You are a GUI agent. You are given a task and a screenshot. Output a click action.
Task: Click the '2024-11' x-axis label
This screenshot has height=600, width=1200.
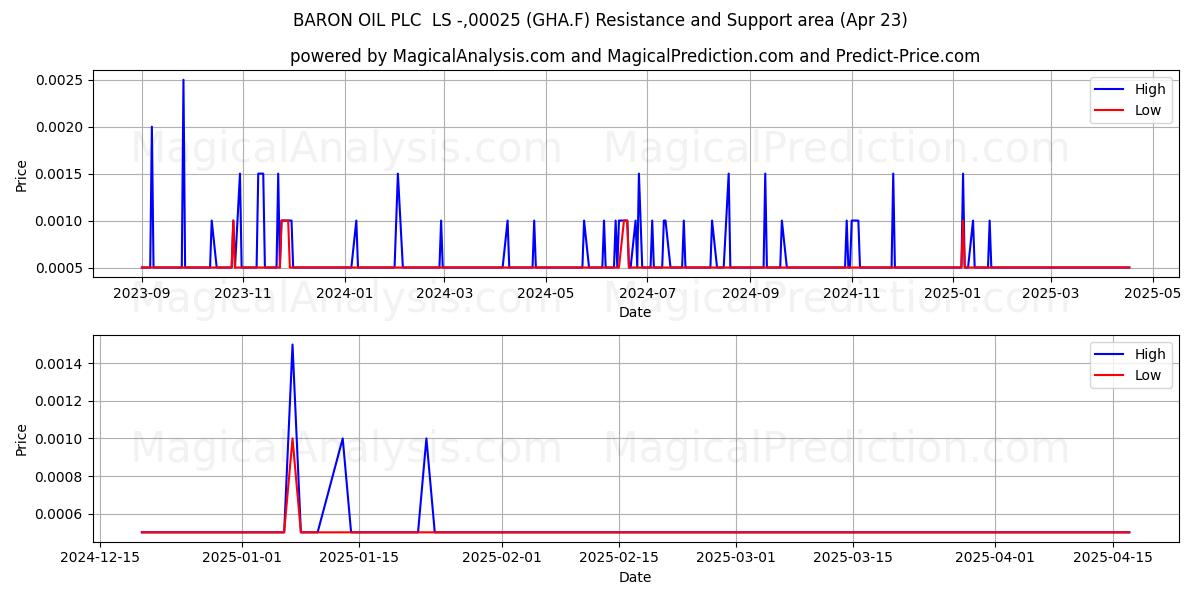coord(851,293)
